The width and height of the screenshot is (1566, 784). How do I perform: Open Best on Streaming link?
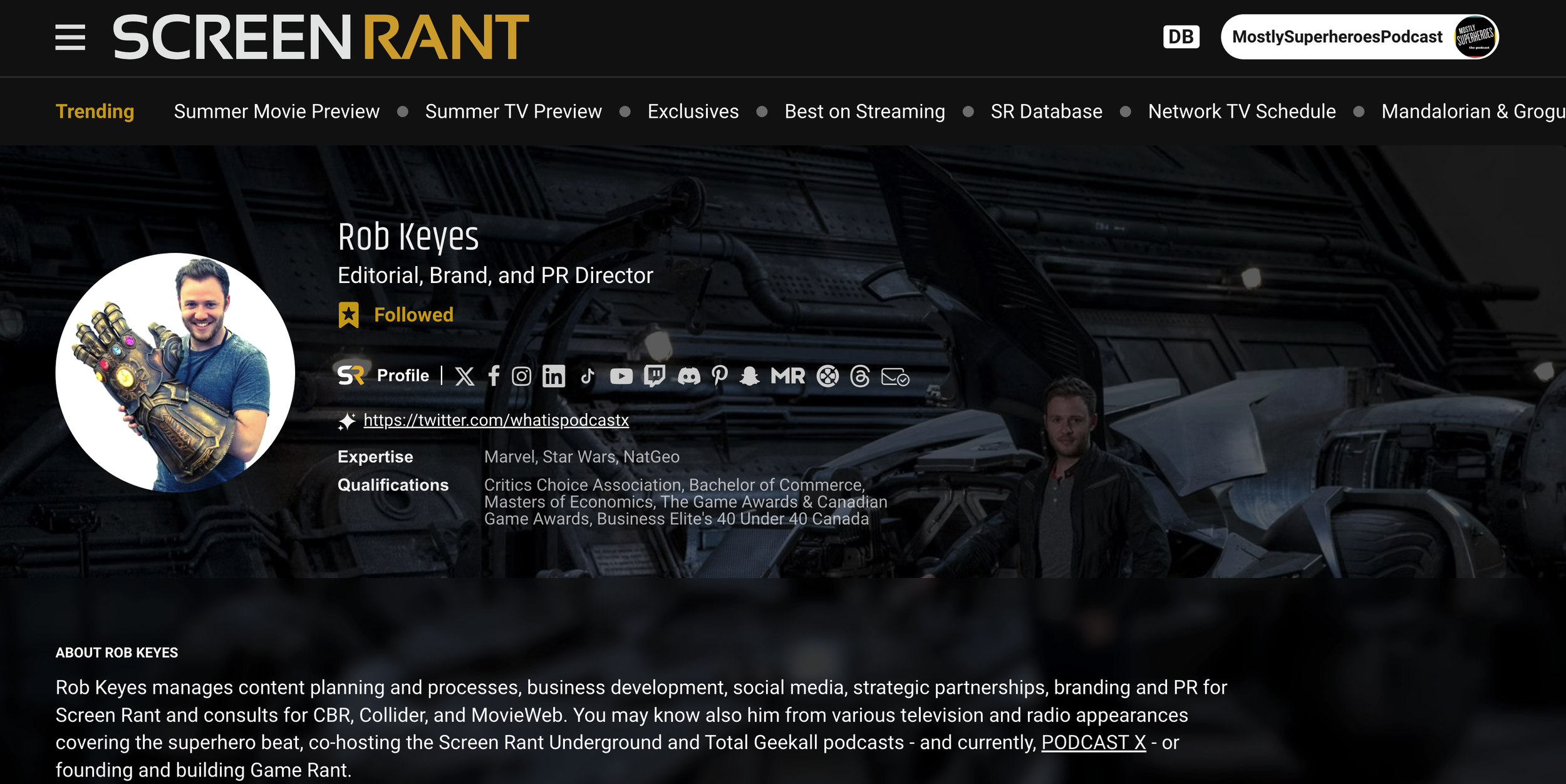click(864, 111)
